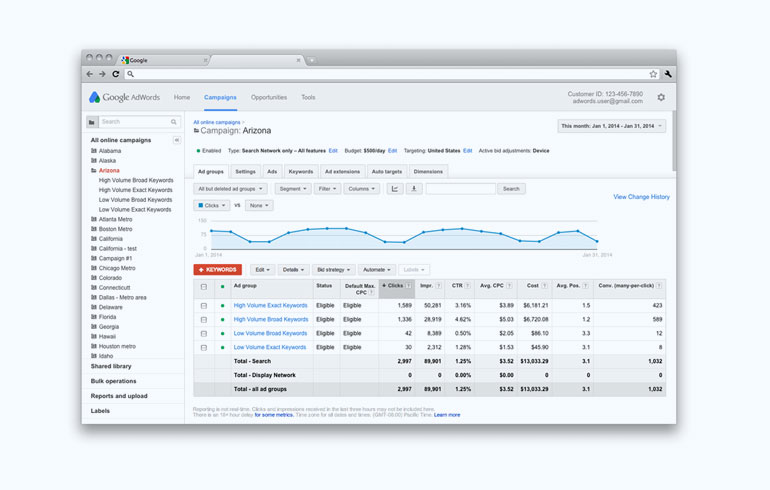Open the browser wrench menu icon
Viewport: 770px width, 490px height.
click(667, 74)
